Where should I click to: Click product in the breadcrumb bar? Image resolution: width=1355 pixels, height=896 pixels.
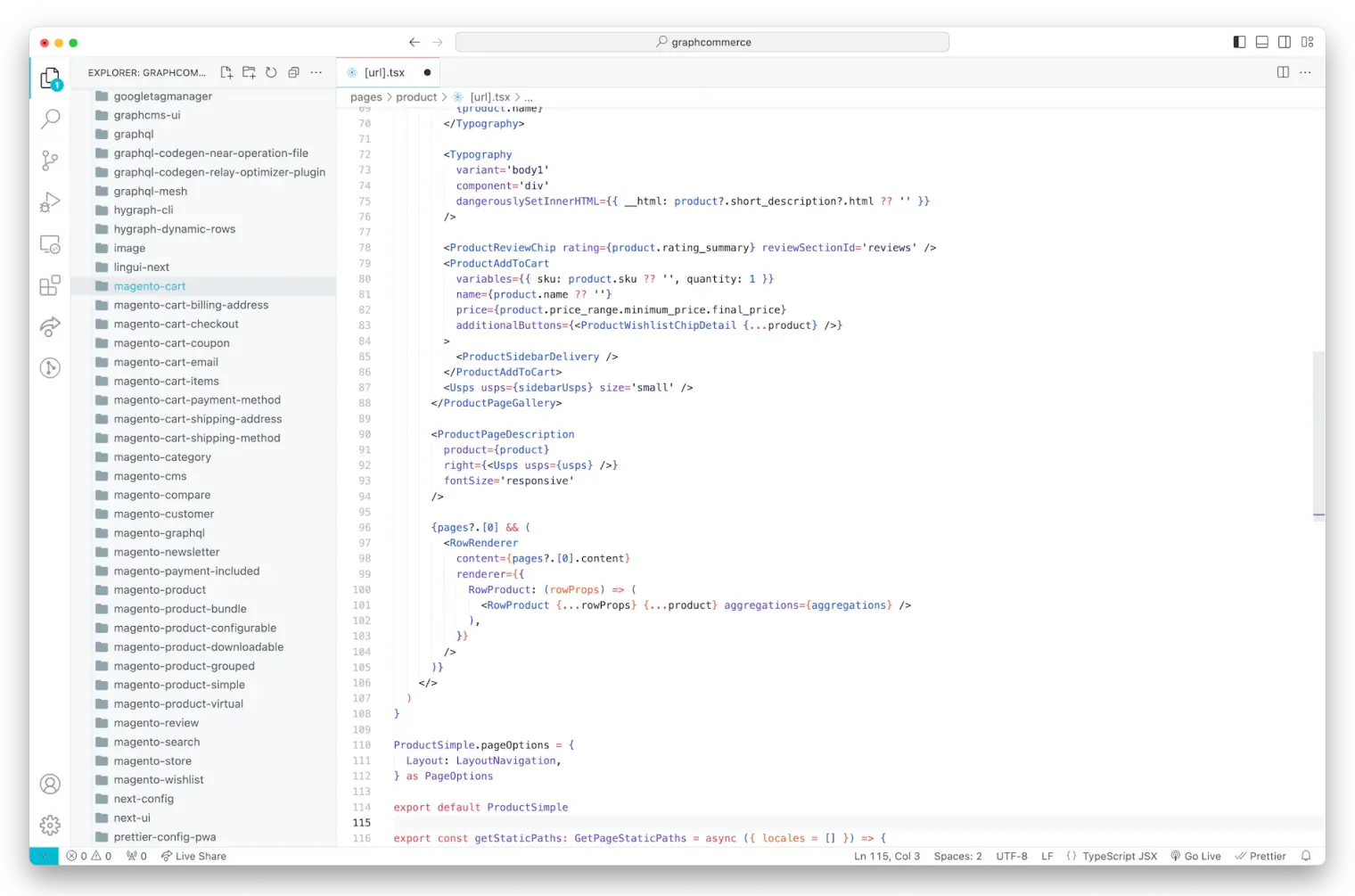[417, 96]
